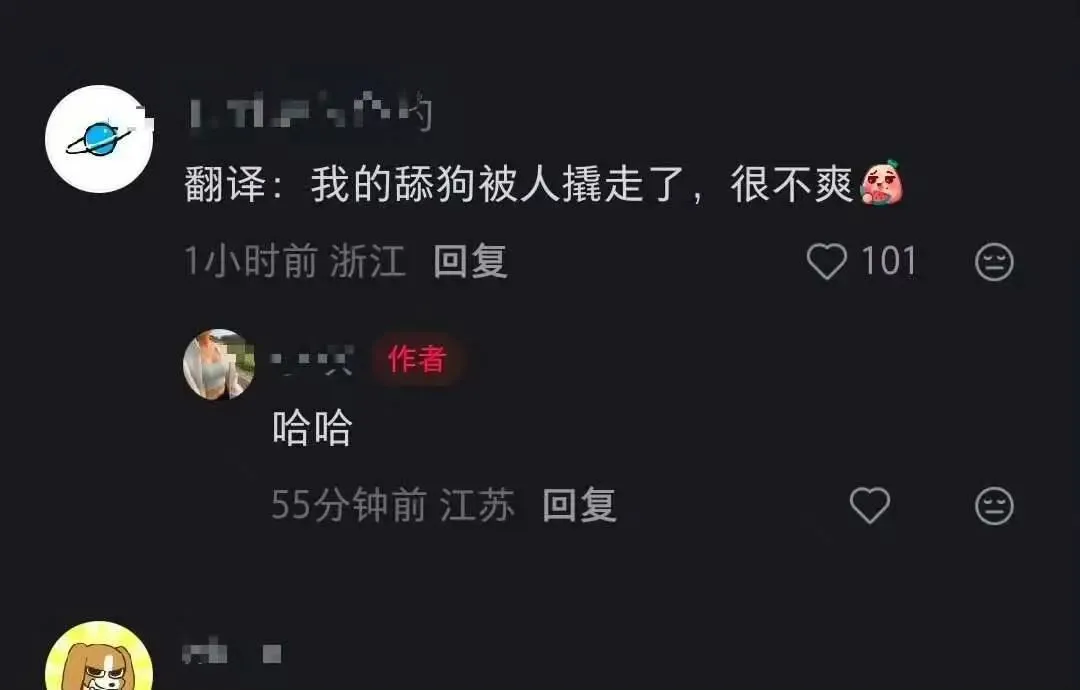Image resolution: width=1080 pixels, height=690 pixels.
Task: Select the 哈哈 reply text
Action: pyautogui.click(x=313, y=428)
